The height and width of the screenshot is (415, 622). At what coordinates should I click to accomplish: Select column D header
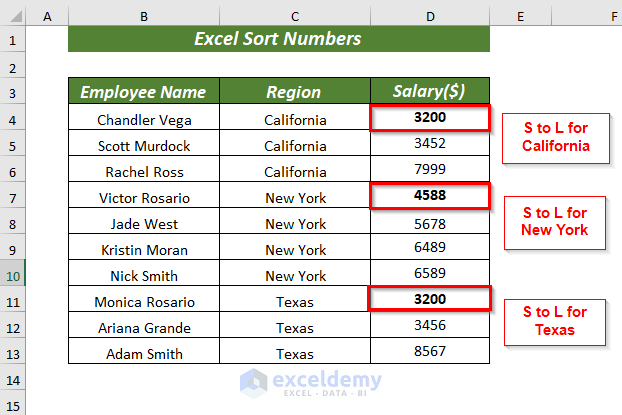(x=430, y=16)
